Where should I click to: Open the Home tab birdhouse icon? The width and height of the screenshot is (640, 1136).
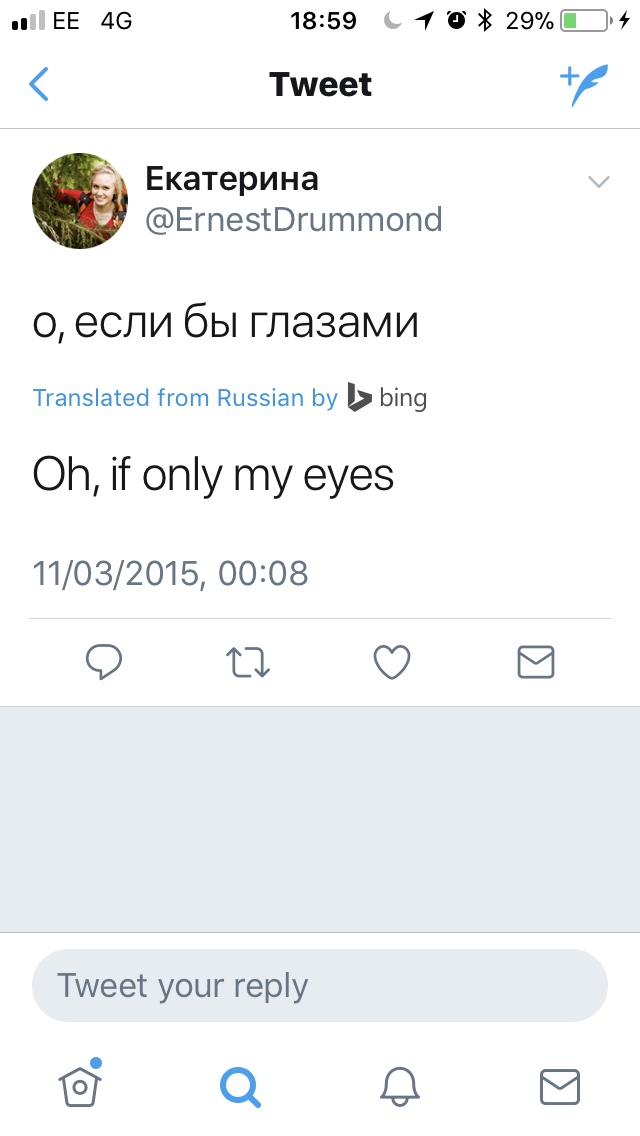point(81,1084)
